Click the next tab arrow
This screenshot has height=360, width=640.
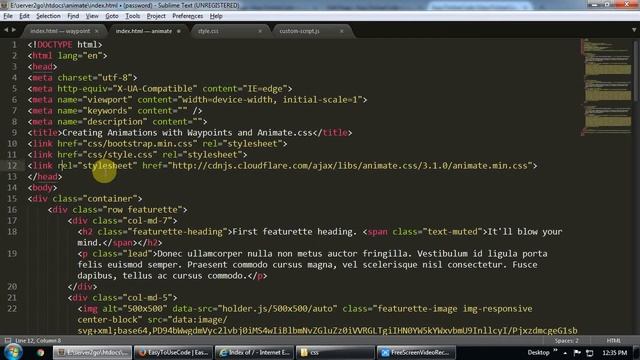pos(14,30)
